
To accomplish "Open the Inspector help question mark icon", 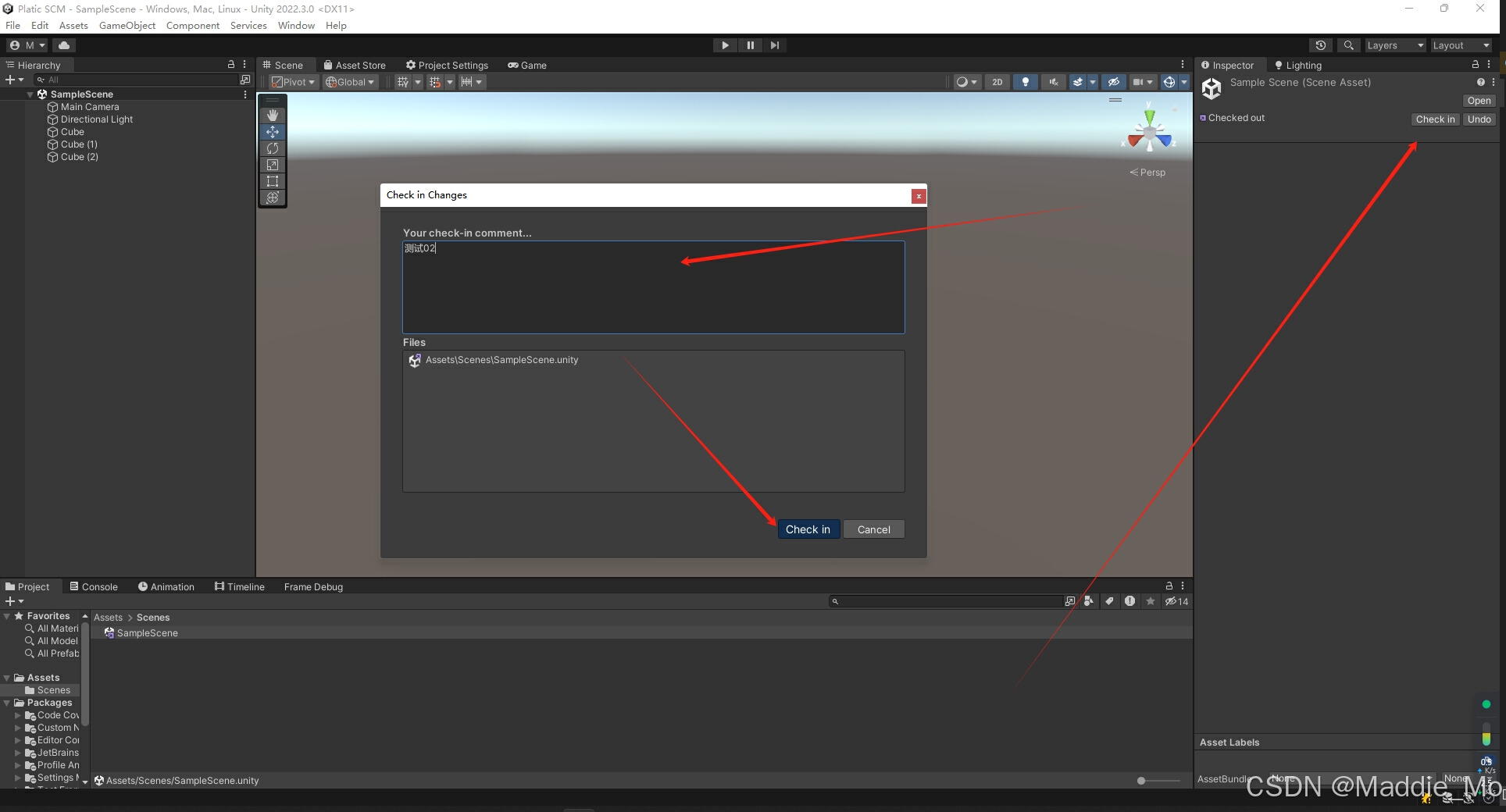I will coord(1480,82).
